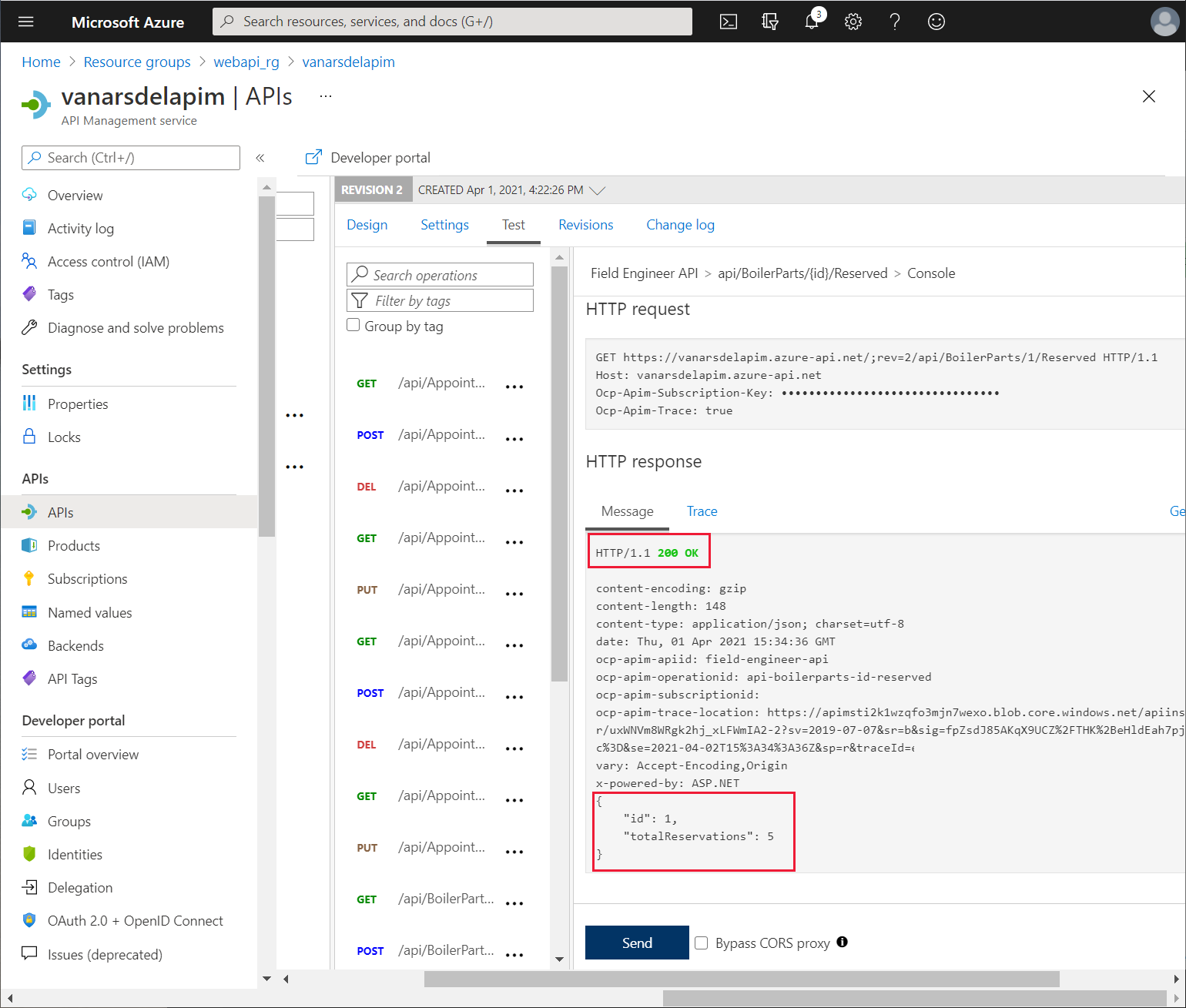1186x1008 pixels.
Task: Click the Portal overview icon
Action: [x=29, y=754]
